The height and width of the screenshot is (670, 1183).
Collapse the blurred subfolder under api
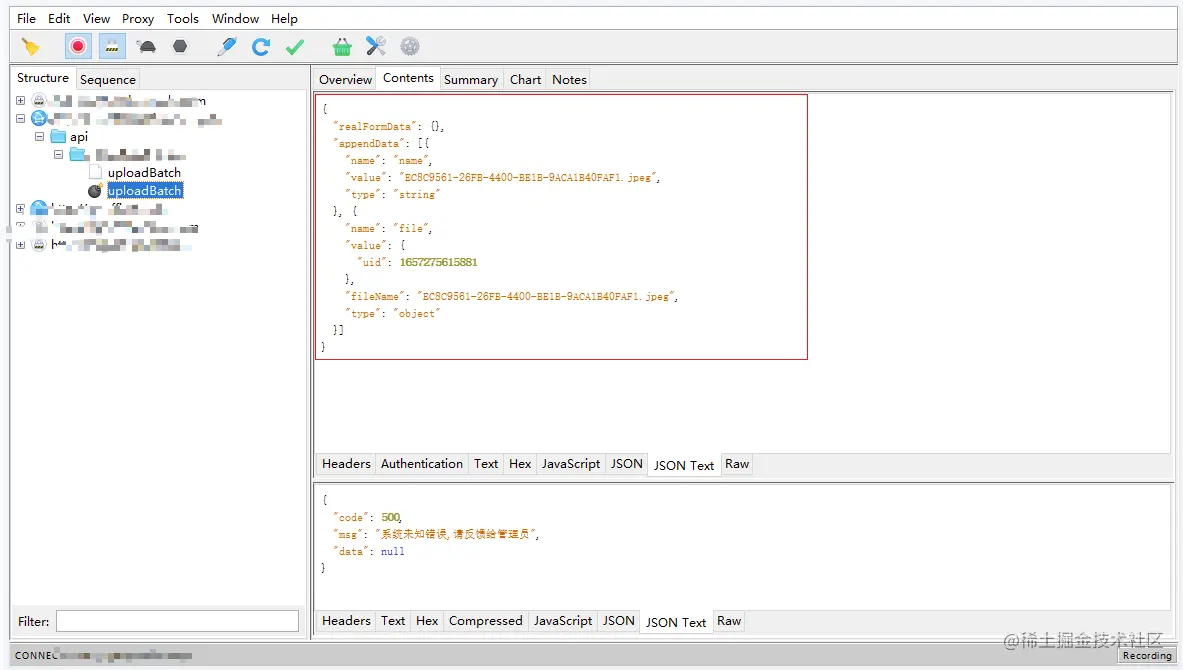(x=58, y=155)
